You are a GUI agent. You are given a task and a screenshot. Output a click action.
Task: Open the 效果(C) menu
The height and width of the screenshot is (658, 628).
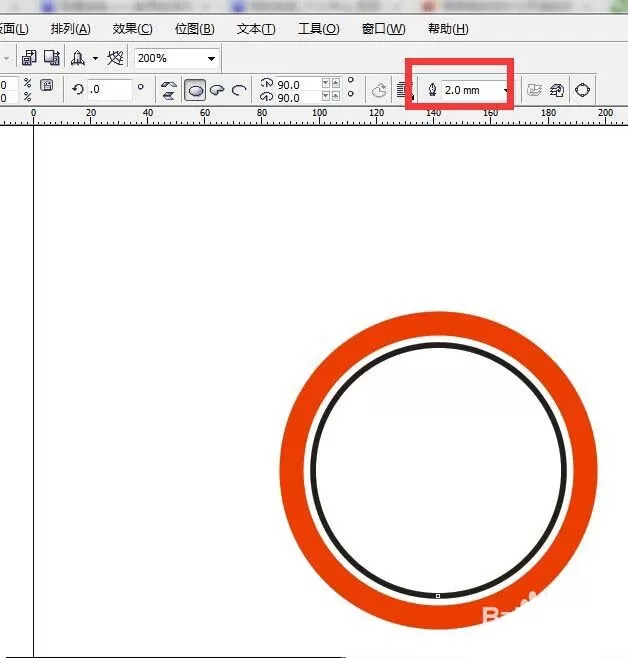click(x=132, y=29)
